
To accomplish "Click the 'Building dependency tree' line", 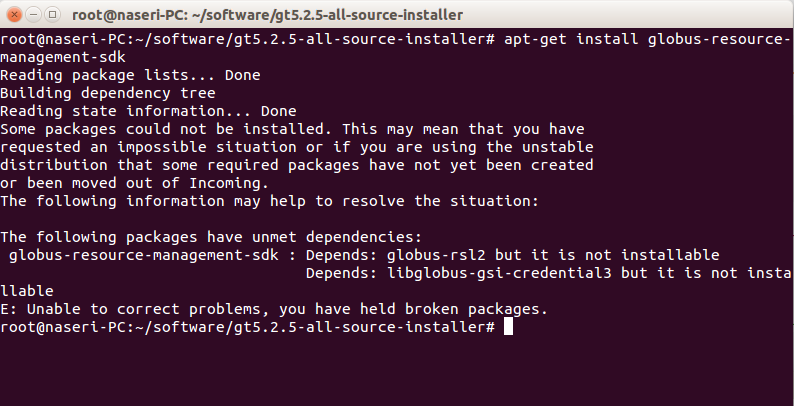I will pyautogui.click(x=108, y=93).
